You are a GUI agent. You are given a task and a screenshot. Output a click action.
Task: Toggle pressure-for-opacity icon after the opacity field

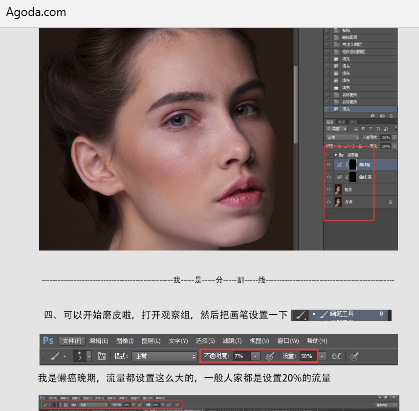coord(270,356)
